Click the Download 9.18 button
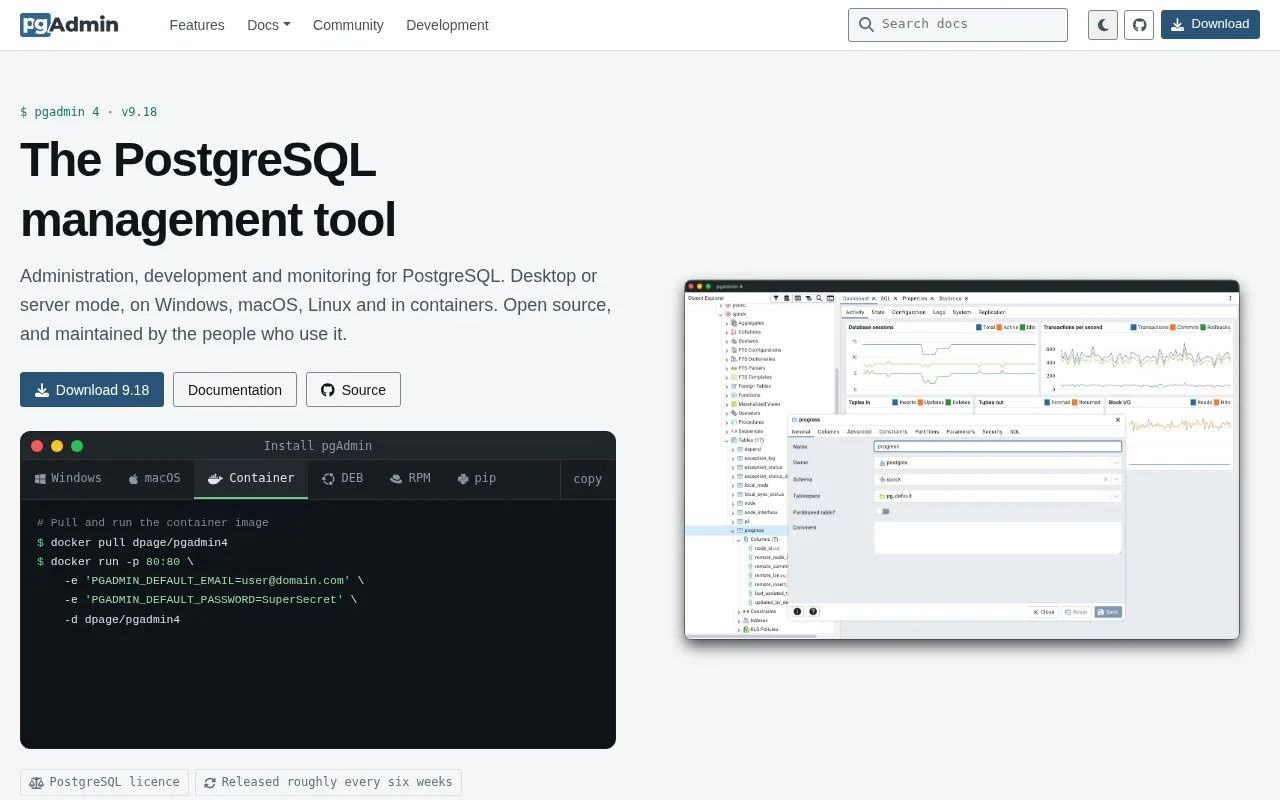The height and width of the screenshot is (800, 1280). tap(92, 390)
